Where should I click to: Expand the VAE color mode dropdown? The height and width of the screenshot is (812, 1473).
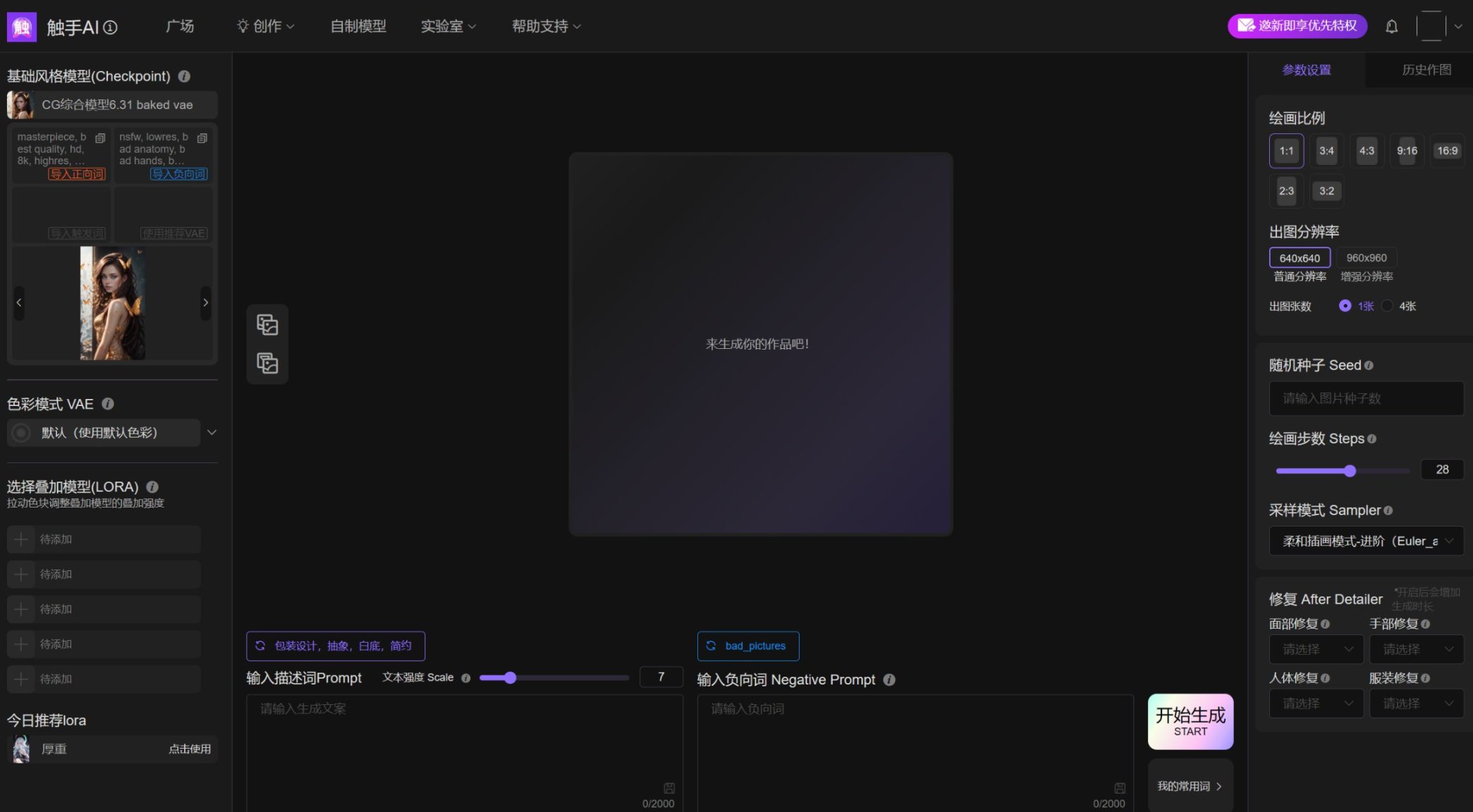pyautogui.click(x=211, y=433)
